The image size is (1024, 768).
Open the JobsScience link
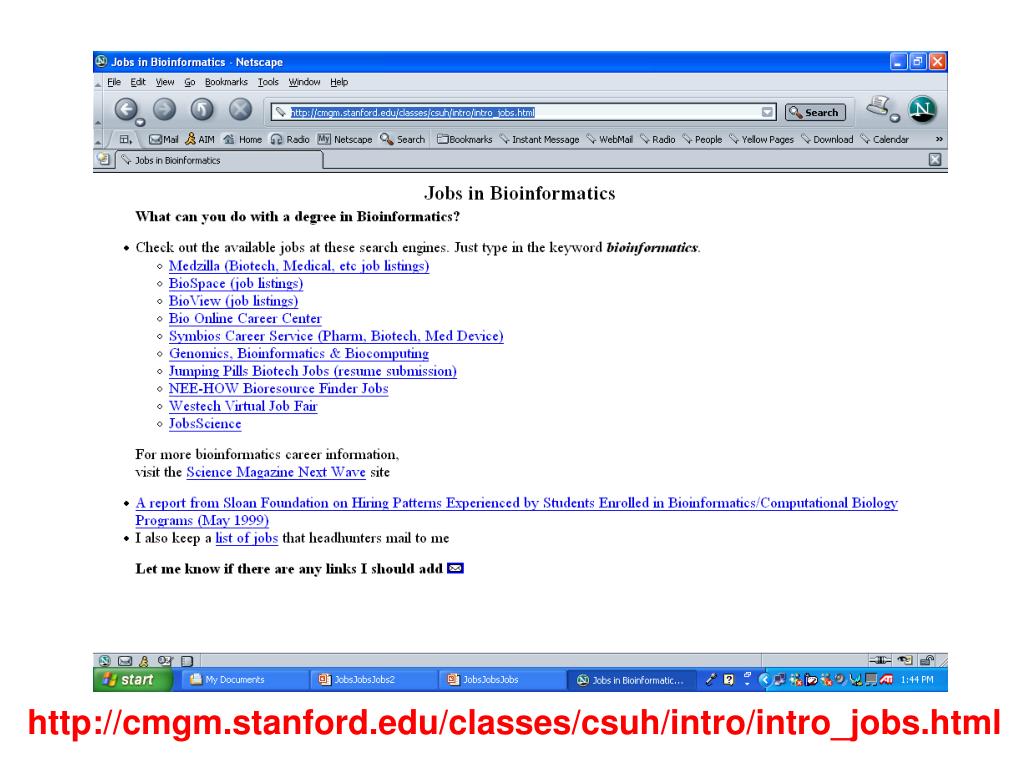coord(205,424)
